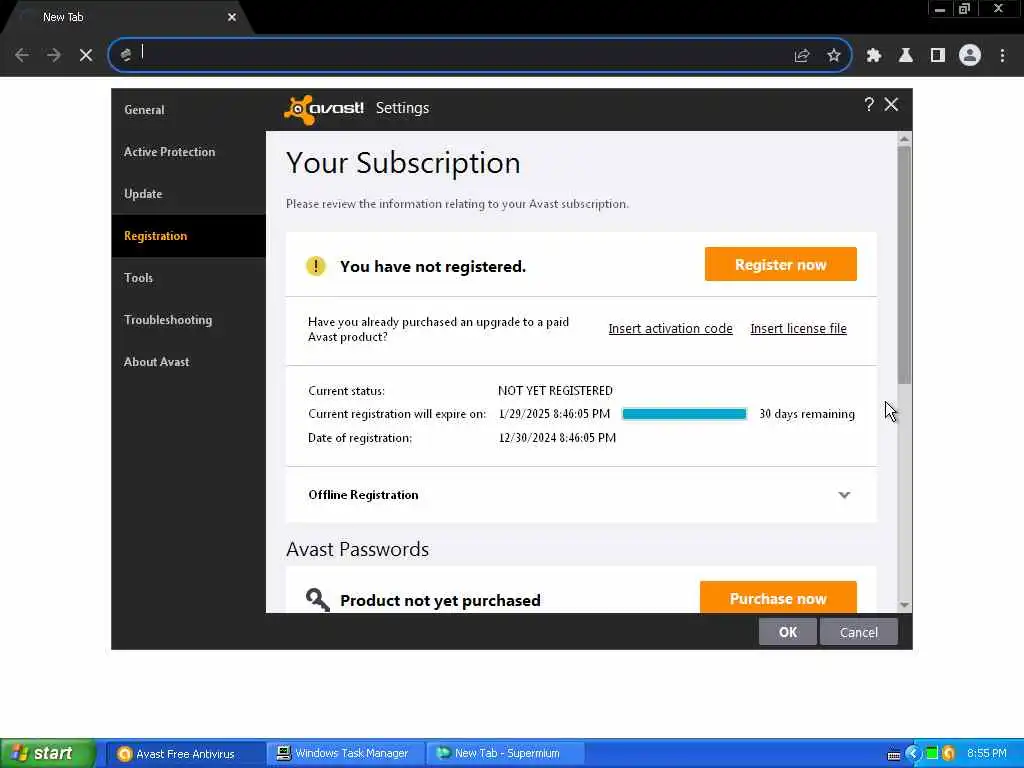Screen dimensions: 1024x768
Task: Click the Insert activation code link
Action: coord(670,328)
